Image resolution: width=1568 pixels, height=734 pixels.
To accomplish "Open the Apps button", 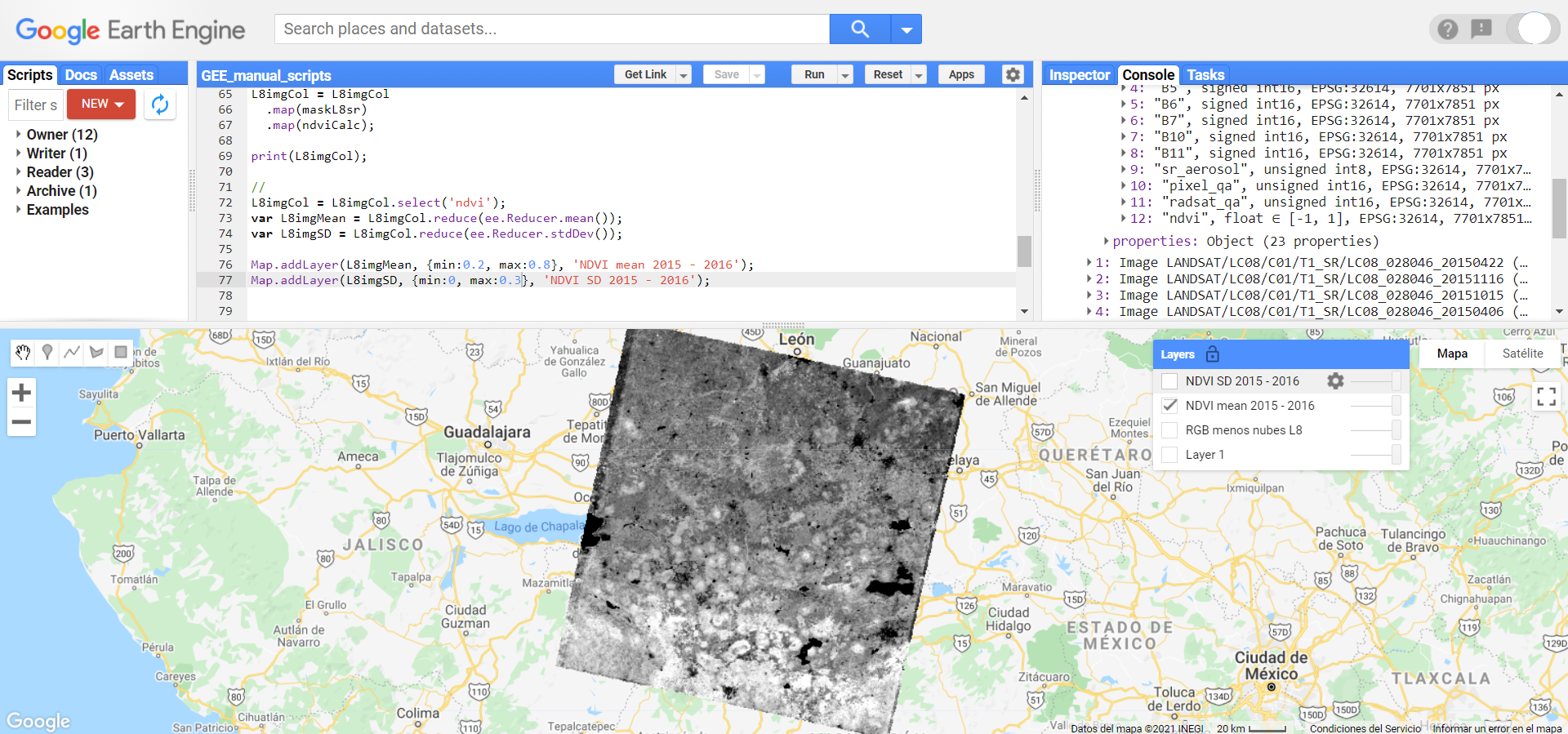I will pyautogui.click(x=961, y=74).
